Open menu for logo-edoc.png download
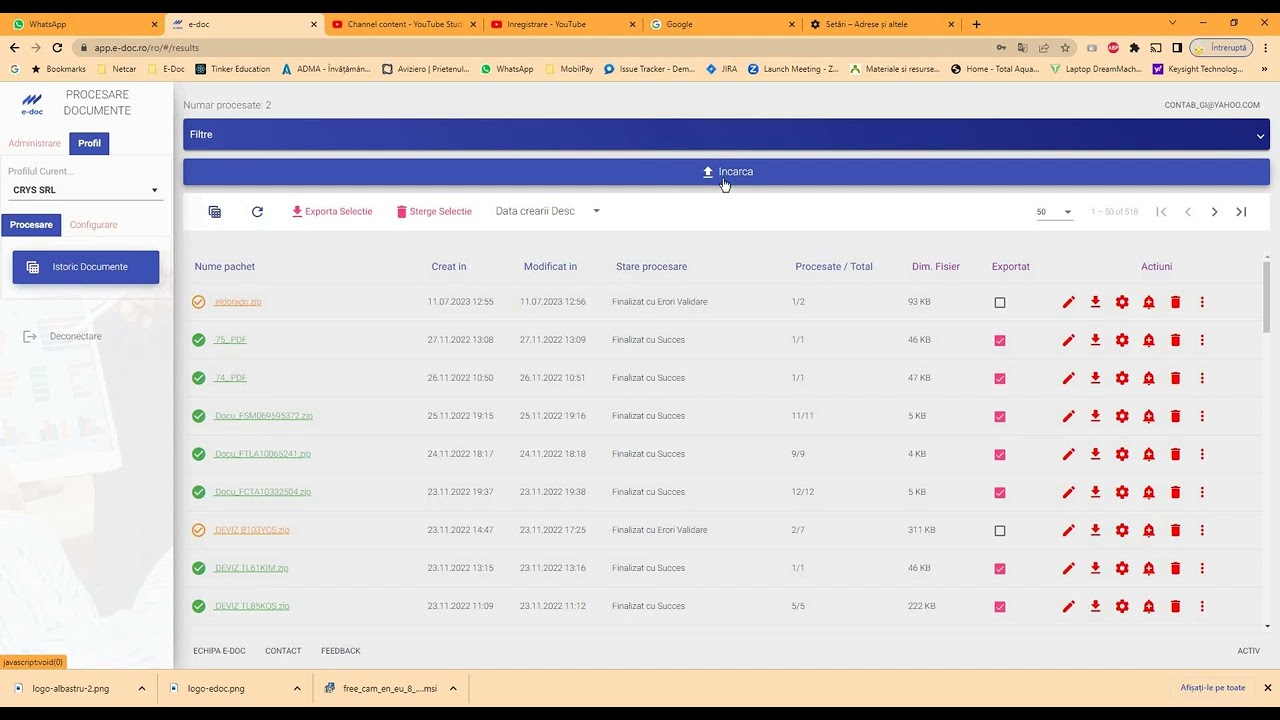 pos(297,688)
